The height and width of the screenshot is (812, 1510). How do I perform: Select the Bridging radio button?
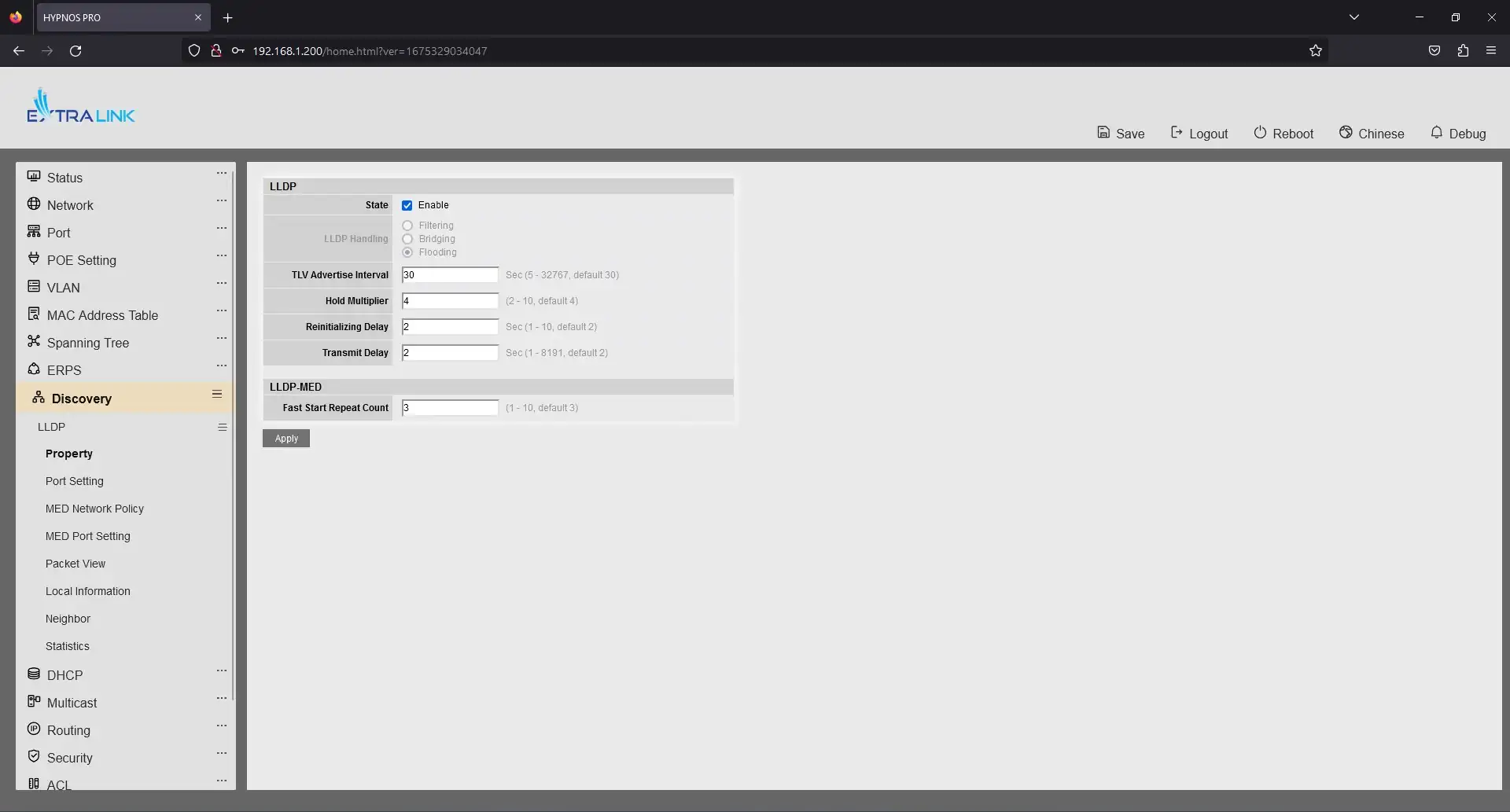tap(407, 239)
